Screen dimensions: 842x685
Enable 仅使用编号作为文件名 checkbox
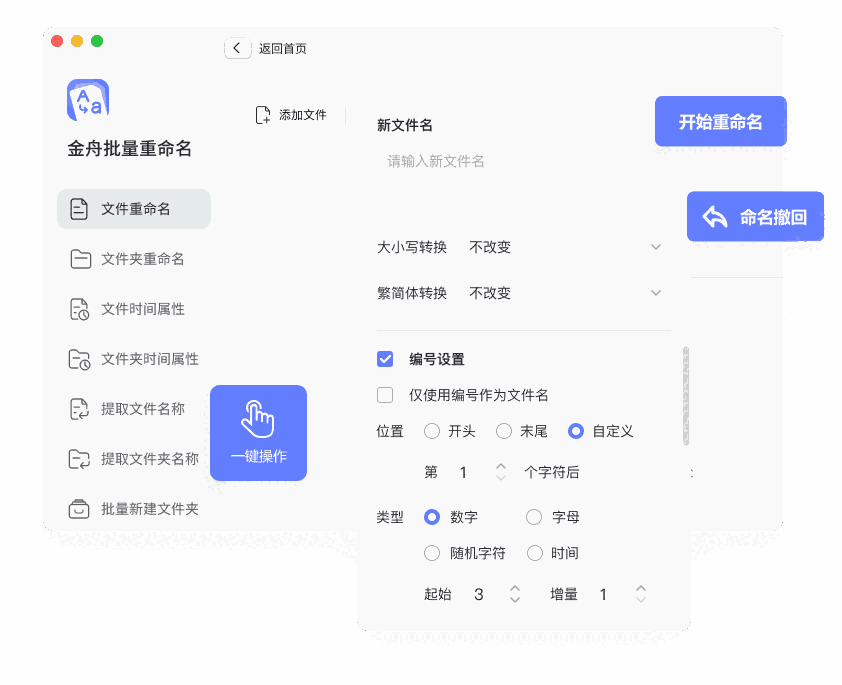385,395
